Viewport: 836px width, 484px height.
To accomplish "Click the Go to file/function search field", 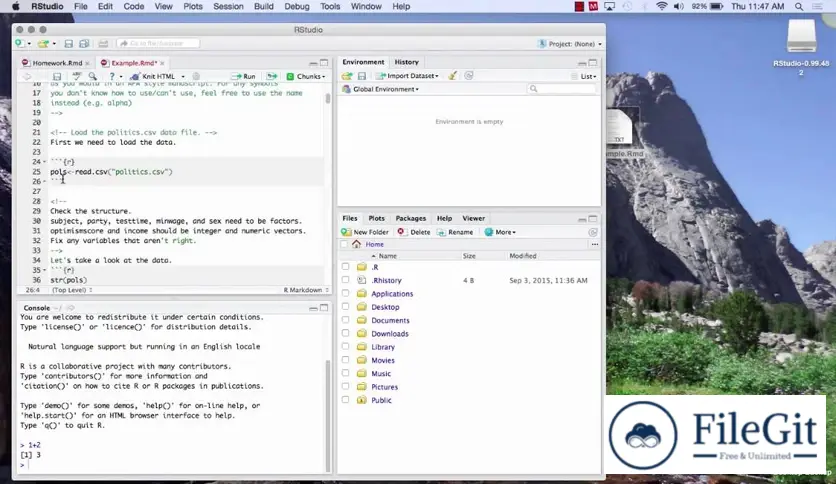I will click(x=158, y=43).
